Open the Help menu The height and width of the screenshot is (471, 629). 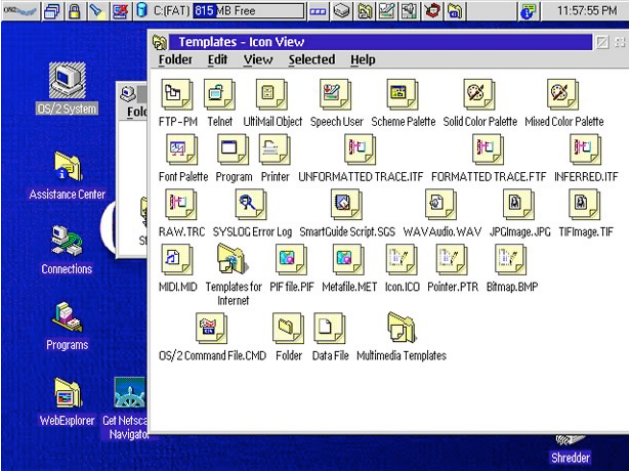click(363, 60)
